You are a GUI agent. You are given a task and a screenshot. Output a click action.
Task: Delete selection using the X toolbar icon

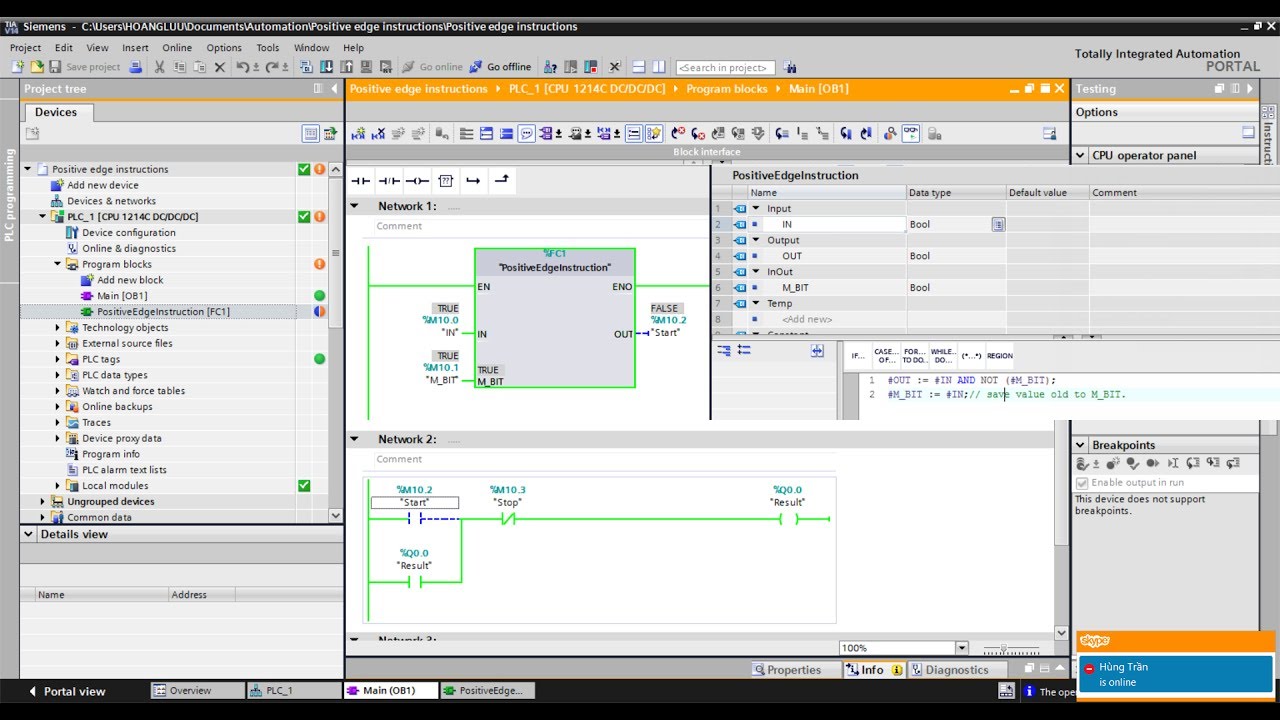(x=220, y=67)
